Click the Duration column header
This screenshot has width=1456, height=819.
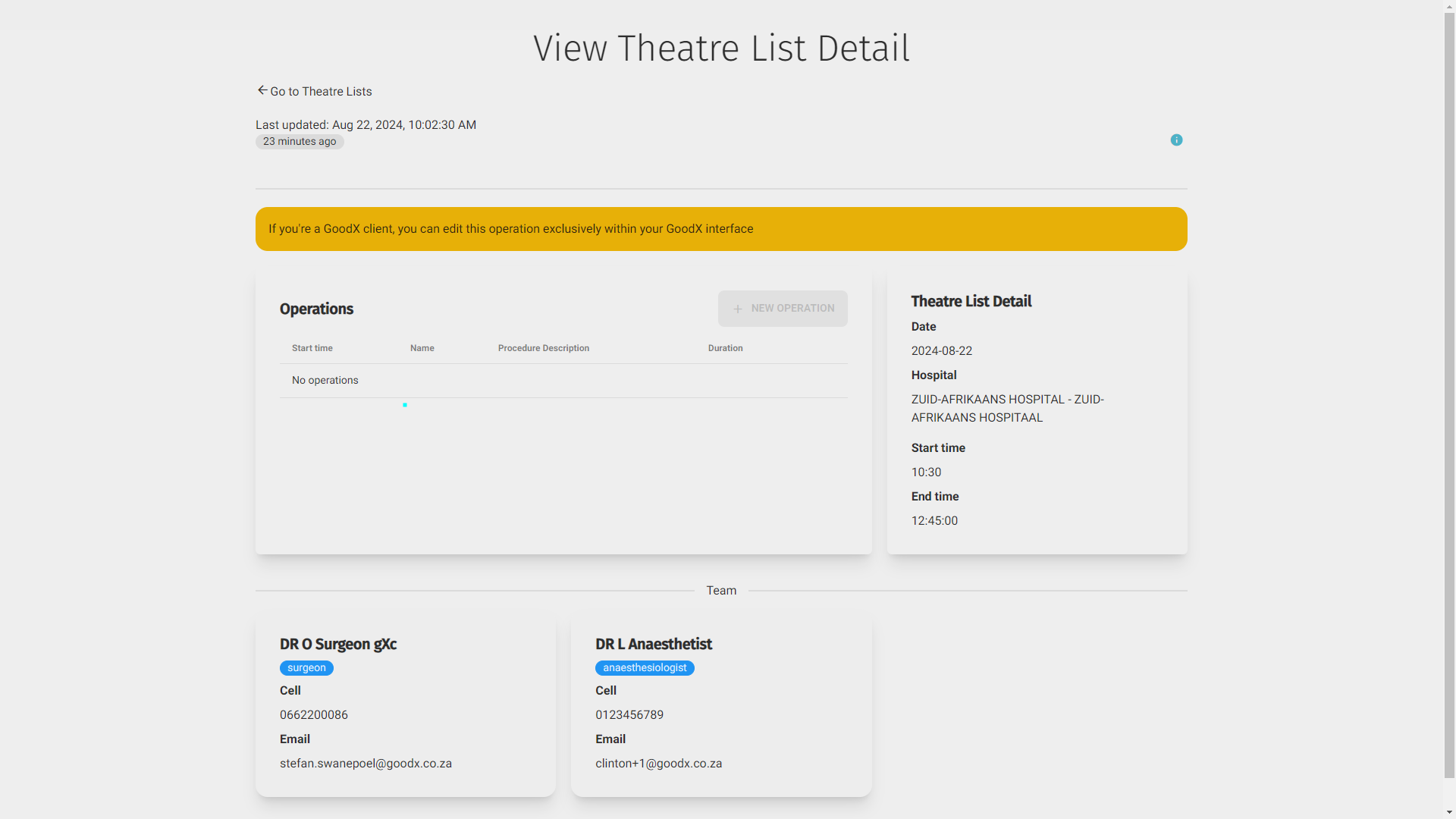[x=726, y=348]
